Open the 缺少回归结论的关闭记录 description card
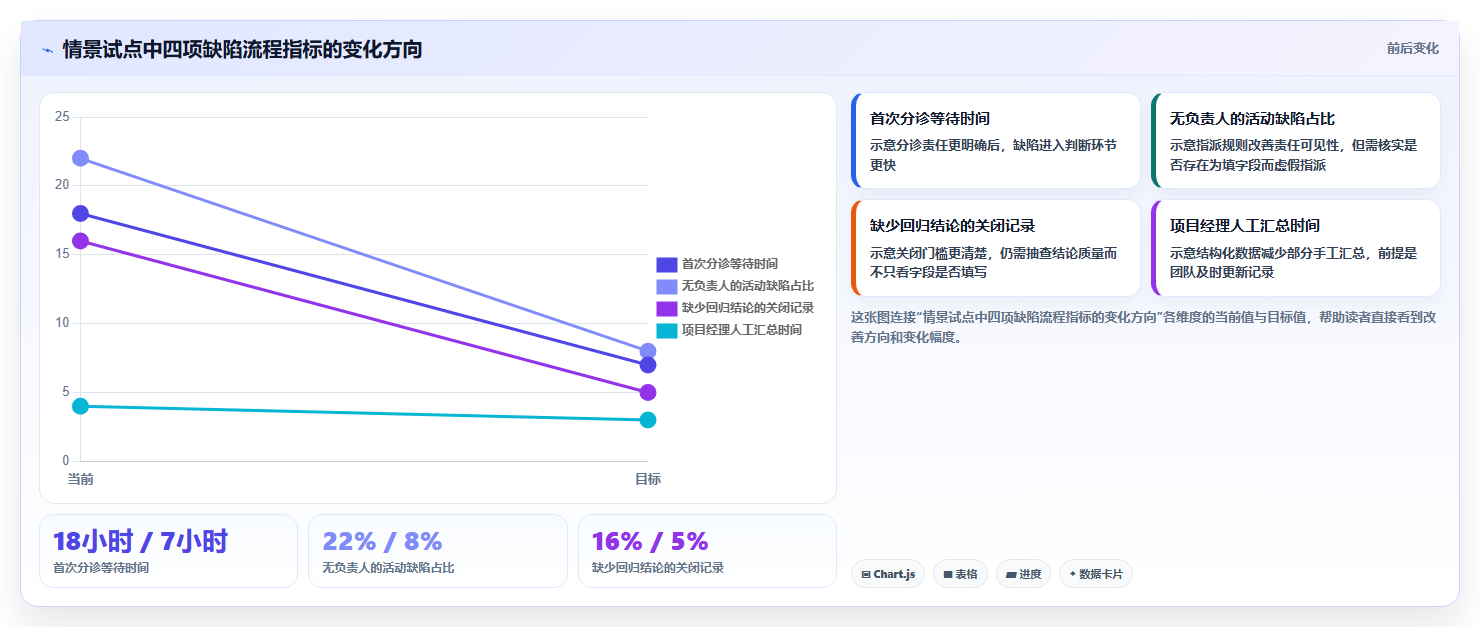 [x=995, y=248]
